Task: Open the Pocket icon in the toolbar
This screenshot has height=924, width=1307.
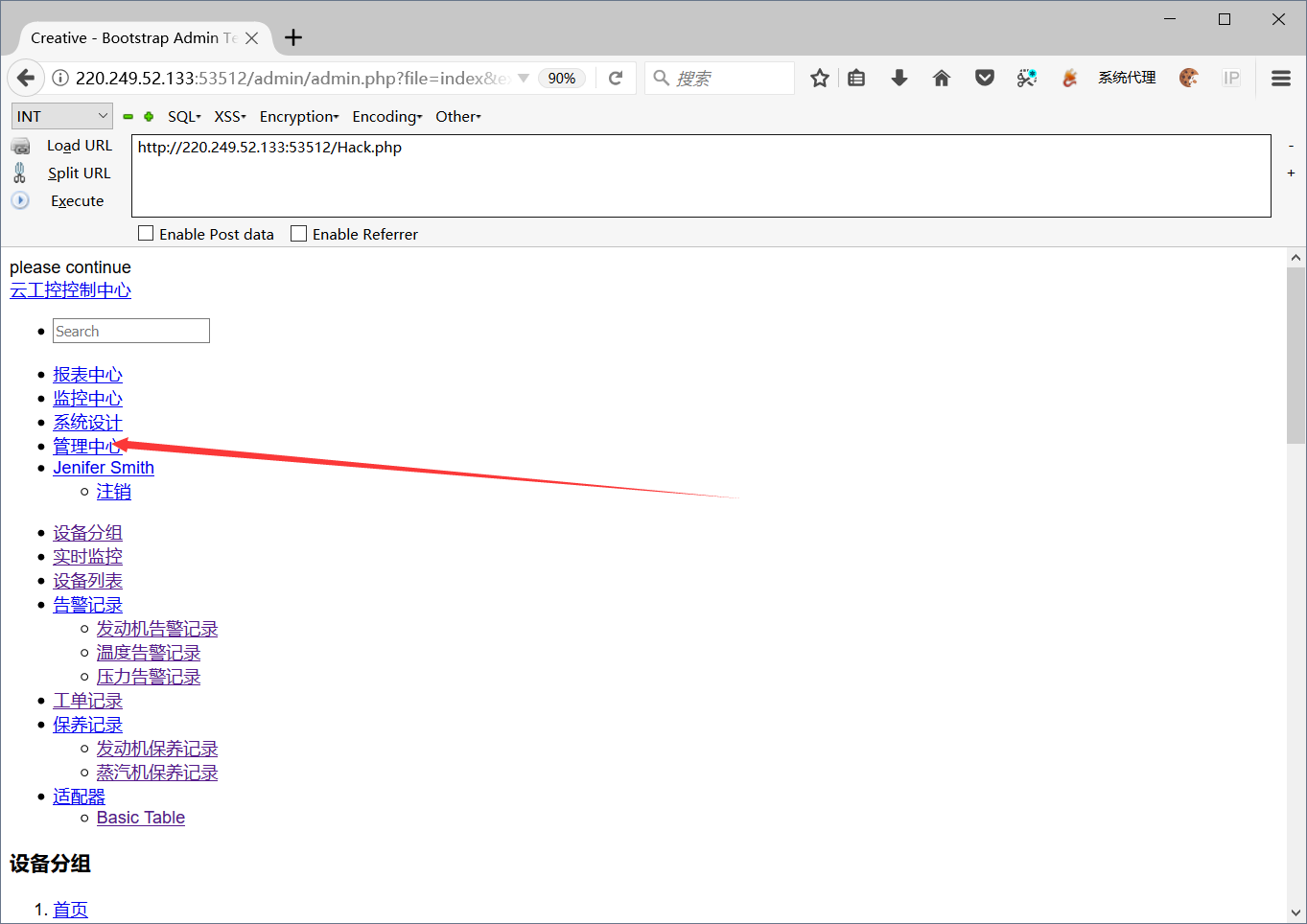Action: click(984, 78)
